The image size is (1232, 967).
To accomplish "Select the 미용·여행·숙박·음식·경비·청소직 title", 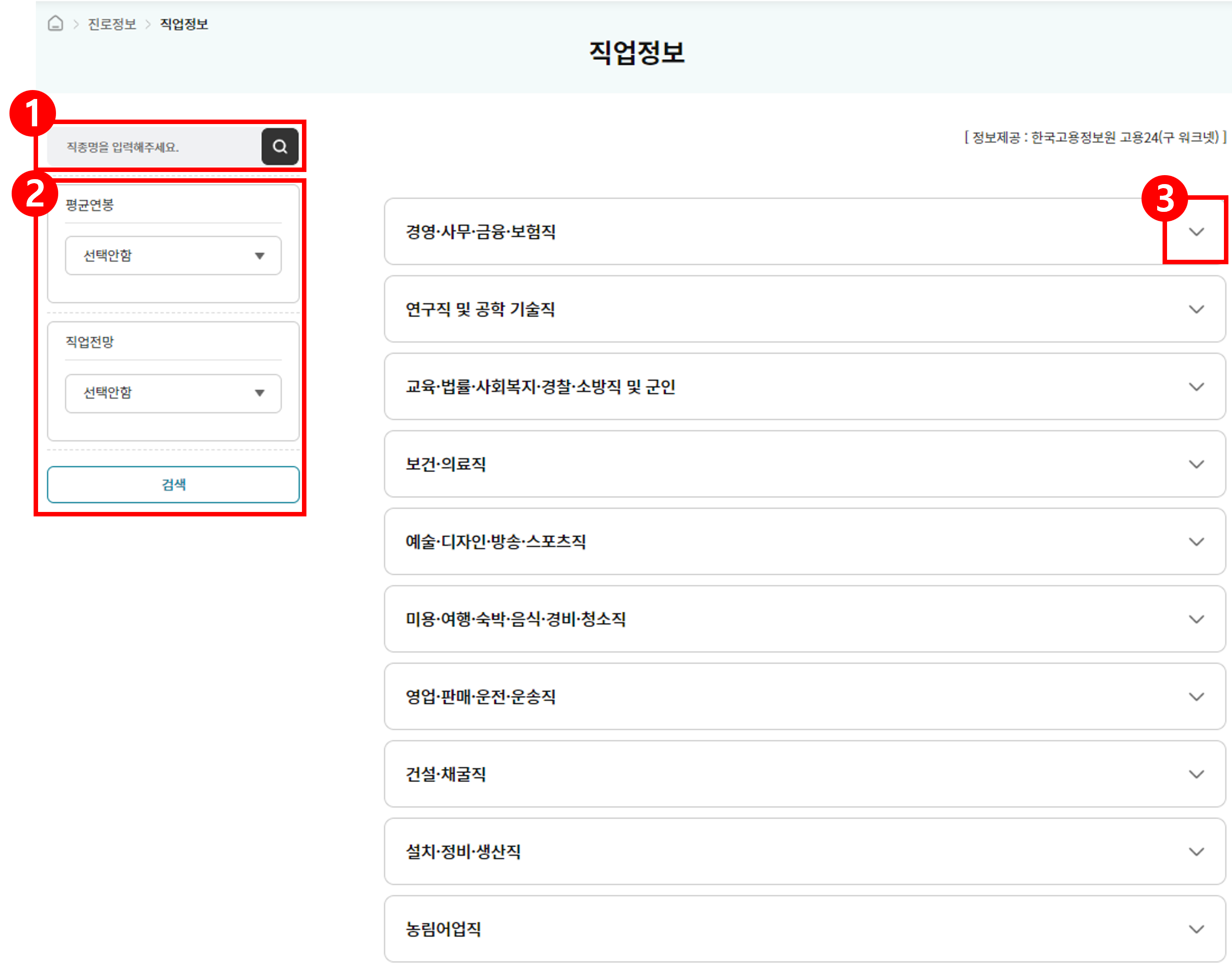I will point(515,619).
